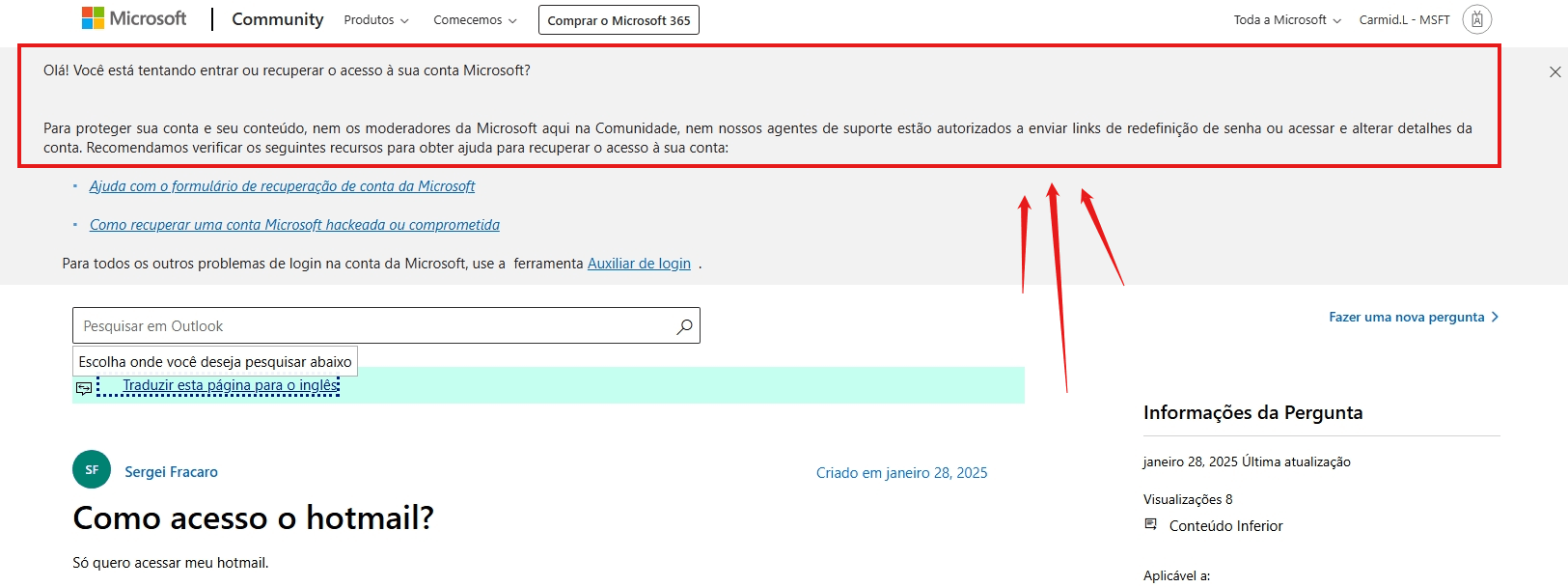Click Traduzir esta página para o inglês

231,385
